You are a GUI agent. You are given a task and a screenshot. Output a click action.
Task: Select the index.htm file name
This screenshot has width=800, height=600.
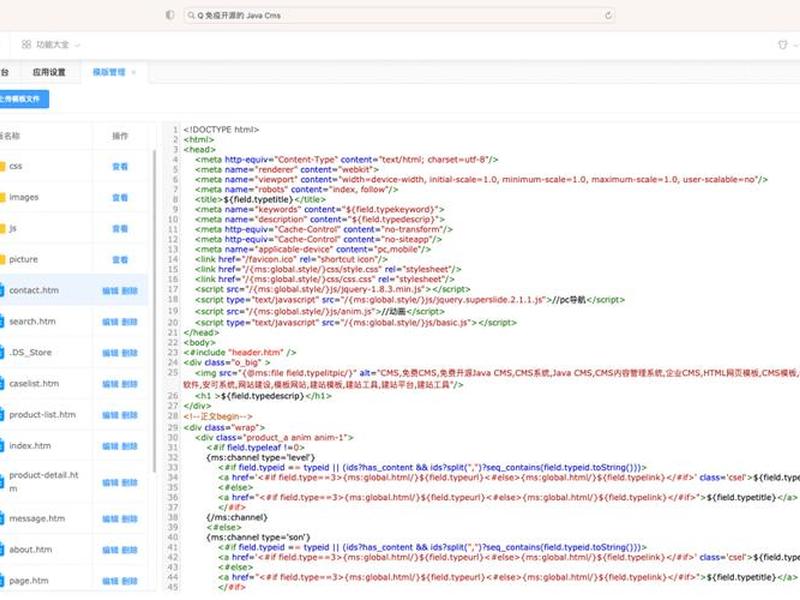point(30,446)
